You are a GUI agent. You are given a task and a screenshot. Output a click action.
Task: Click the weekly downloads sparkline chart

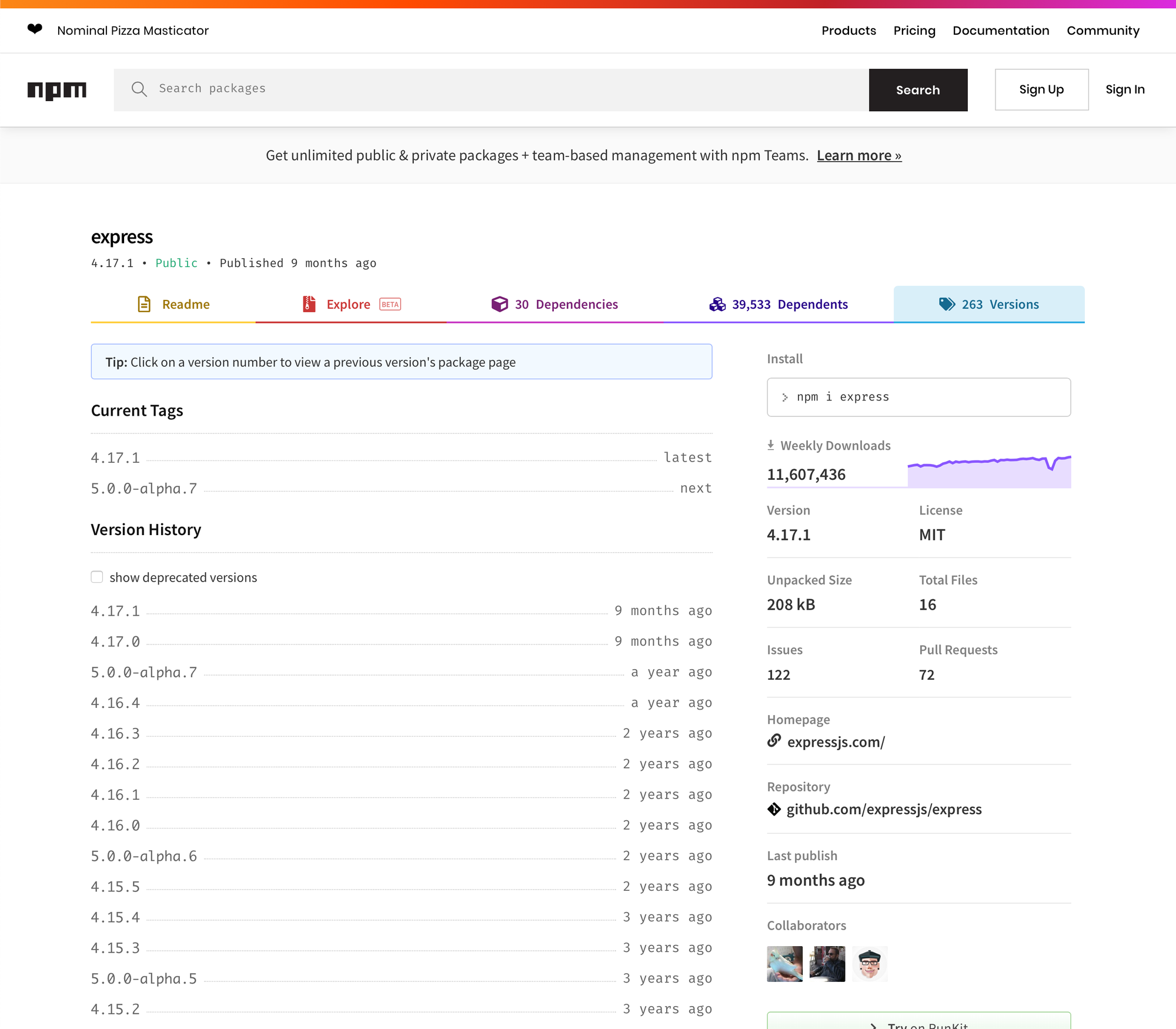pos(989,472)
